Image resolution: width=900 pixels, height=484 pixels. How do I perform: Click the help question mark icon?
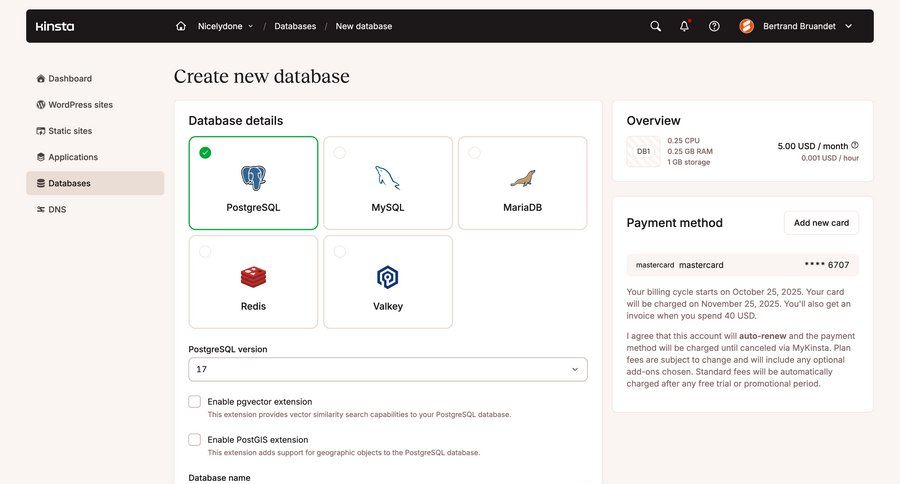pos(714,26)
